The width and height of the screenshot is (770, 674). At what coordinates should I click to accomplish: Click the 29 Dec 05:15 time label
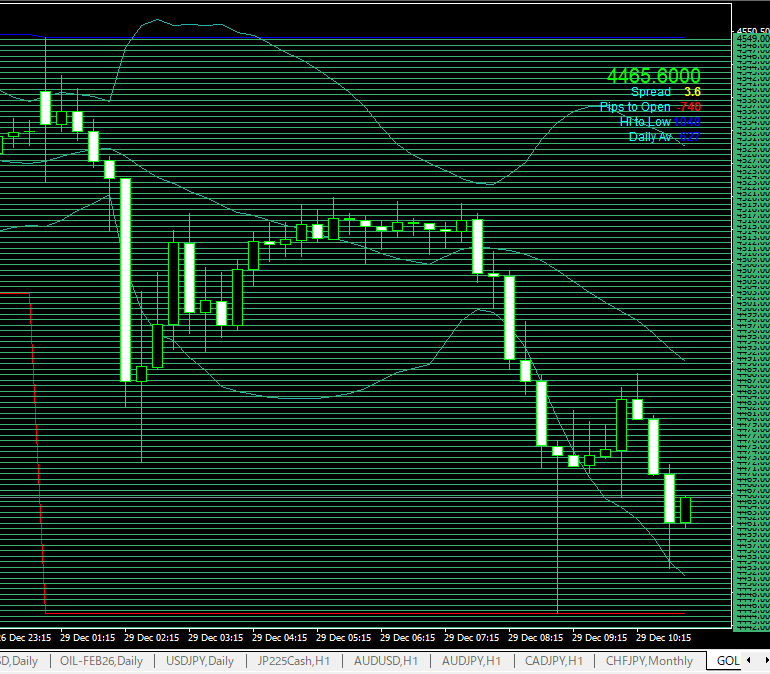pos(344,637)
